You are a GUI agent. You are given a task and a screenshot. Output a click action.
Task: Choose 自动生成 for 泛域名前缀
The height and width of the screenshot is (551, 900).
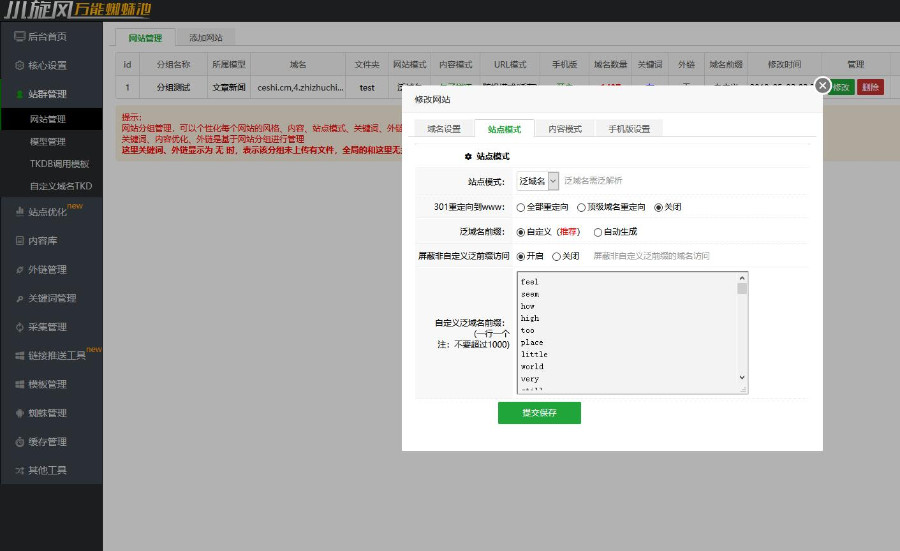(x=598, y=231)
